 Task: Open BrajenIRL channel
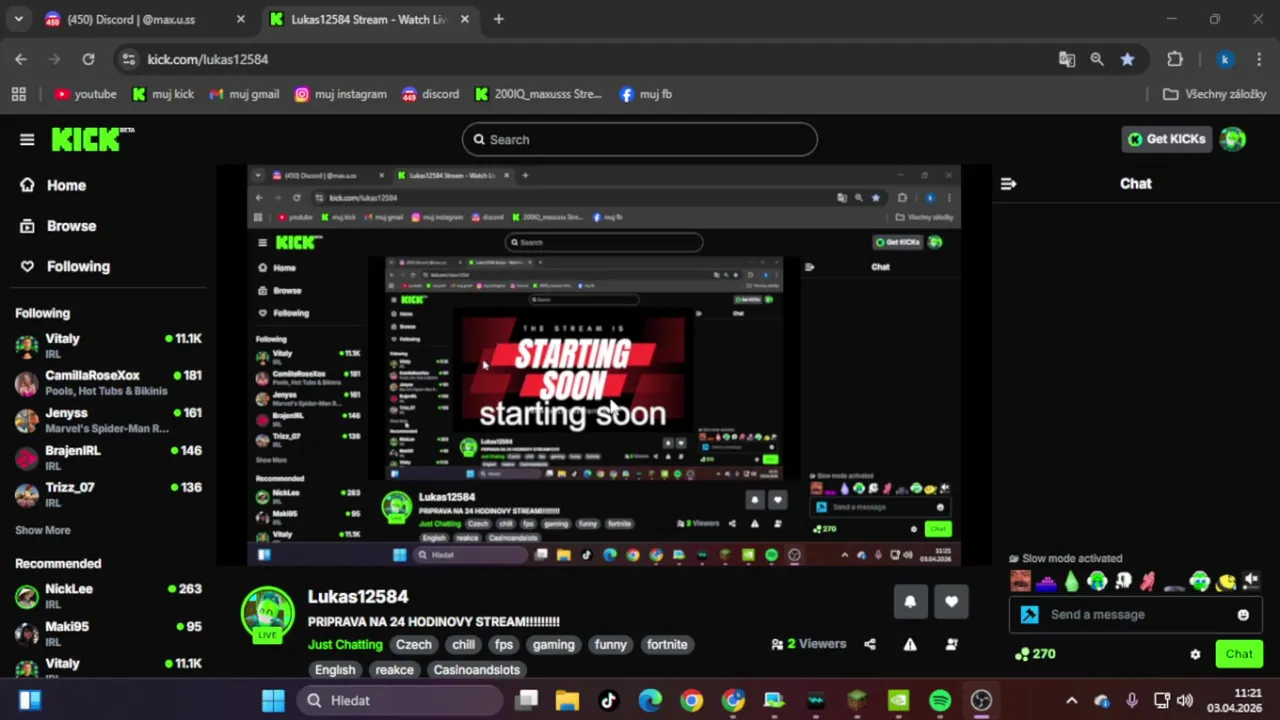[x=108, y=457]
